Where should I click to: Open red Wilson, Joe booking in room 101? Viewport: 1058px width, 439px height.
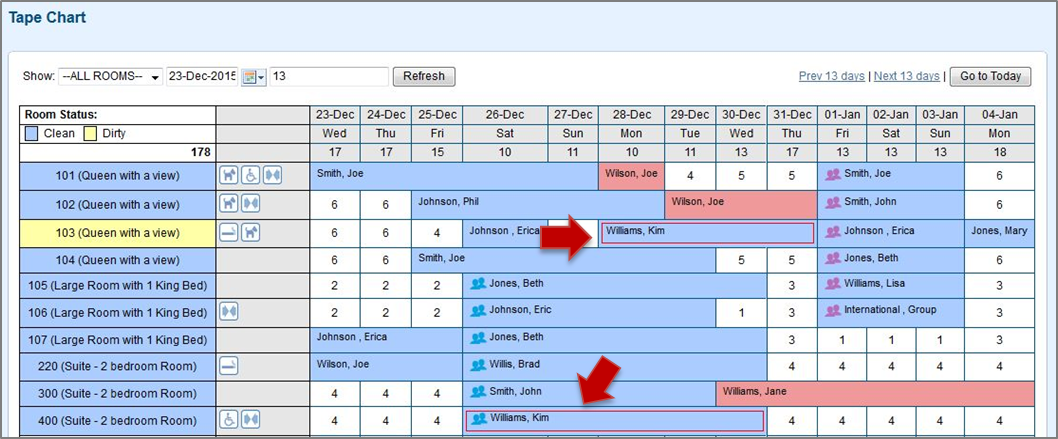coord(632,176)
